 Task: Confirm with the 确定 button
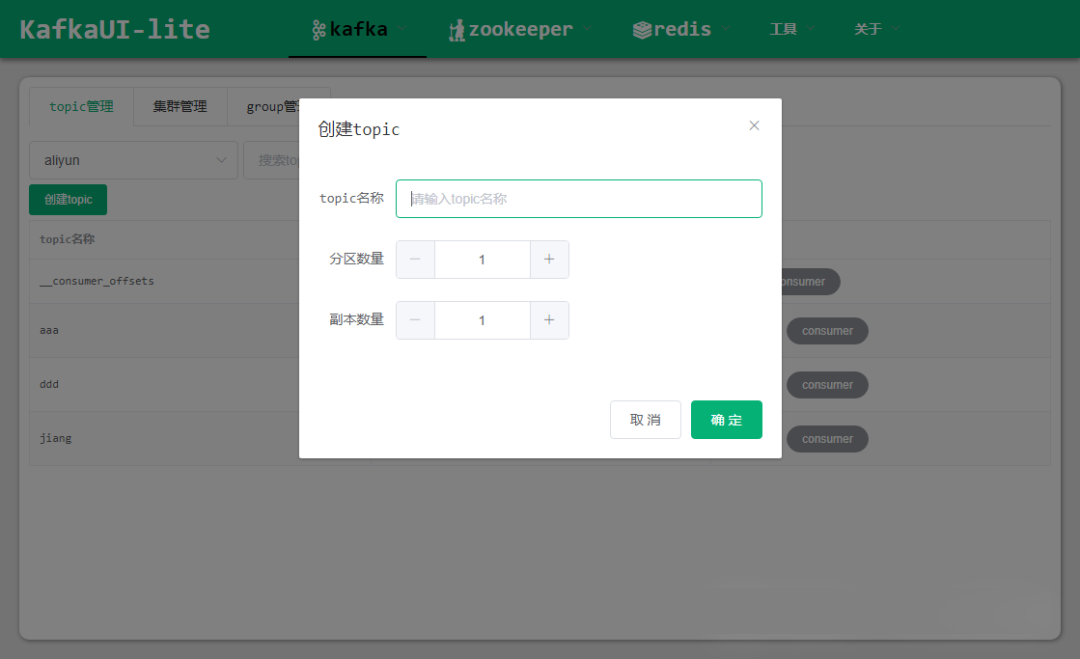726,419
